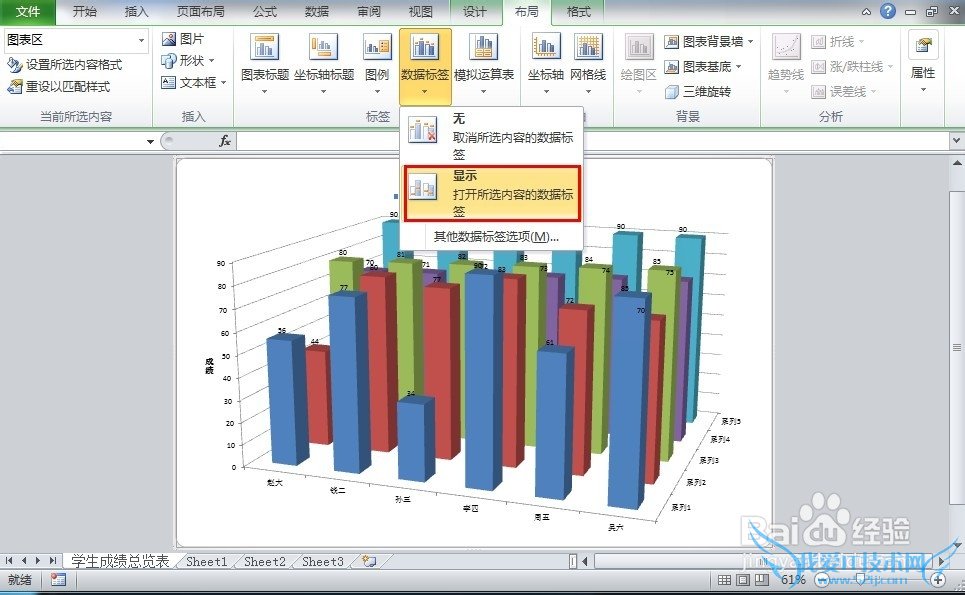This screenshot has height=595, width=965.
Task: Switch to the 插入 ribbon tab
Action: click(136, 11)
